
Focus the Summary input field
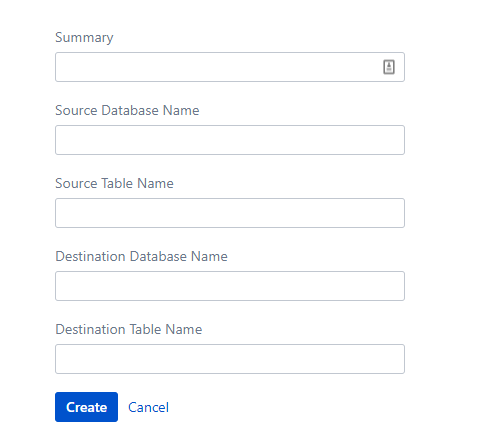pyautogui.click(x=230, y=67)
